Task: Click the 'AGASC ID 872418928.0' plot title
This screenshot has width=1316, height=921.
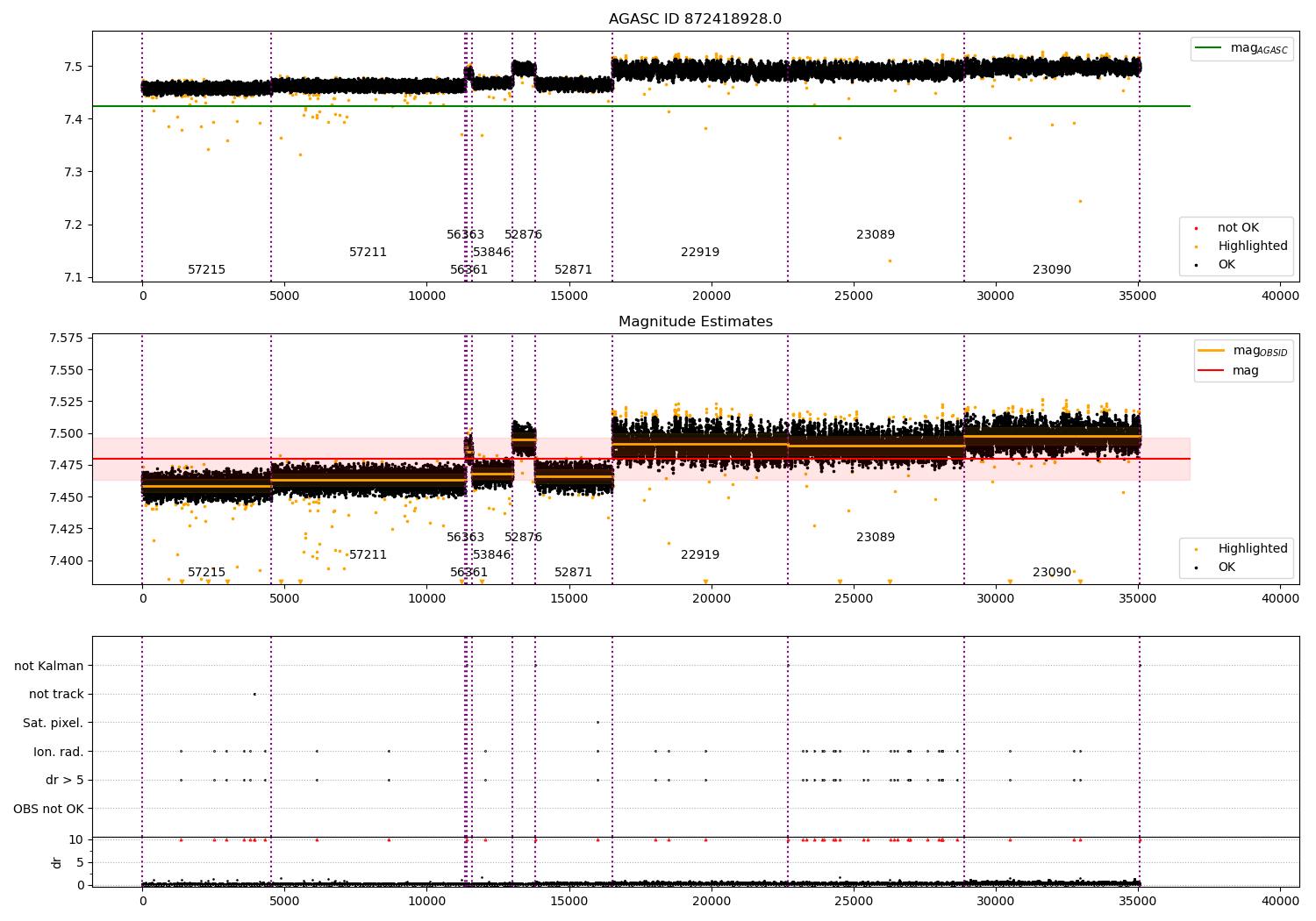Action: 695,19
